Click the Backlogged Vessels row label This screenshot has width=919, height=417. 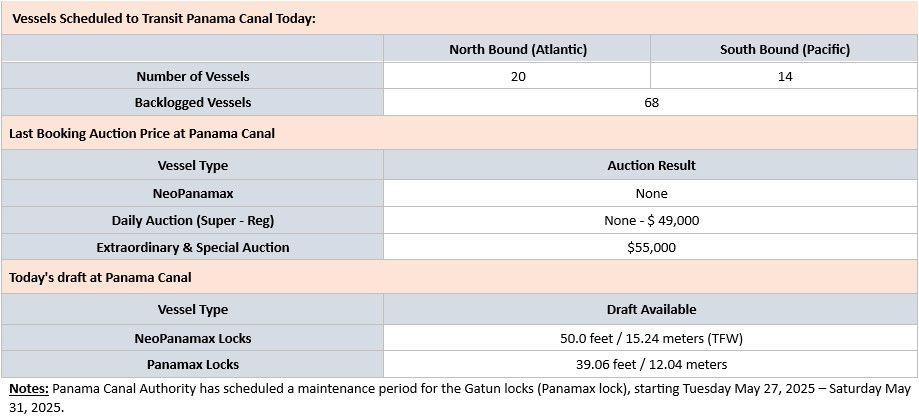[x=192, y=102]
